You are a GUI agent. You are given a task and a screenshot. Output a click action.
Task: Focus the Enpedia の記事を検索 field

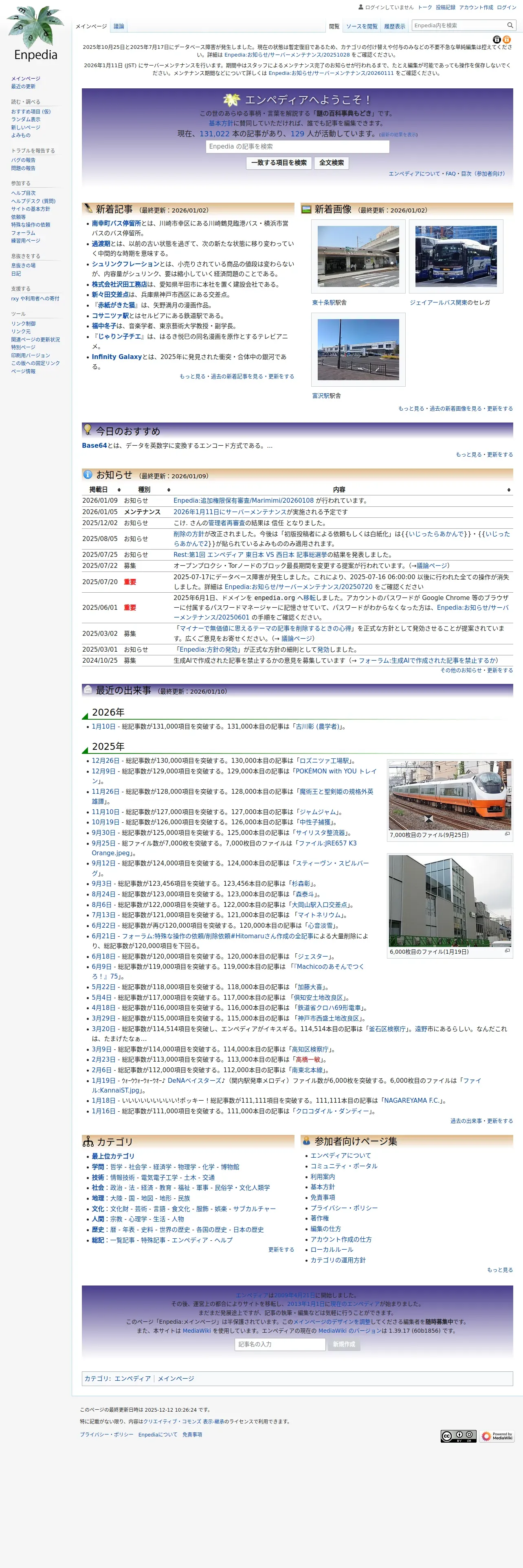[x=297, y=146]
